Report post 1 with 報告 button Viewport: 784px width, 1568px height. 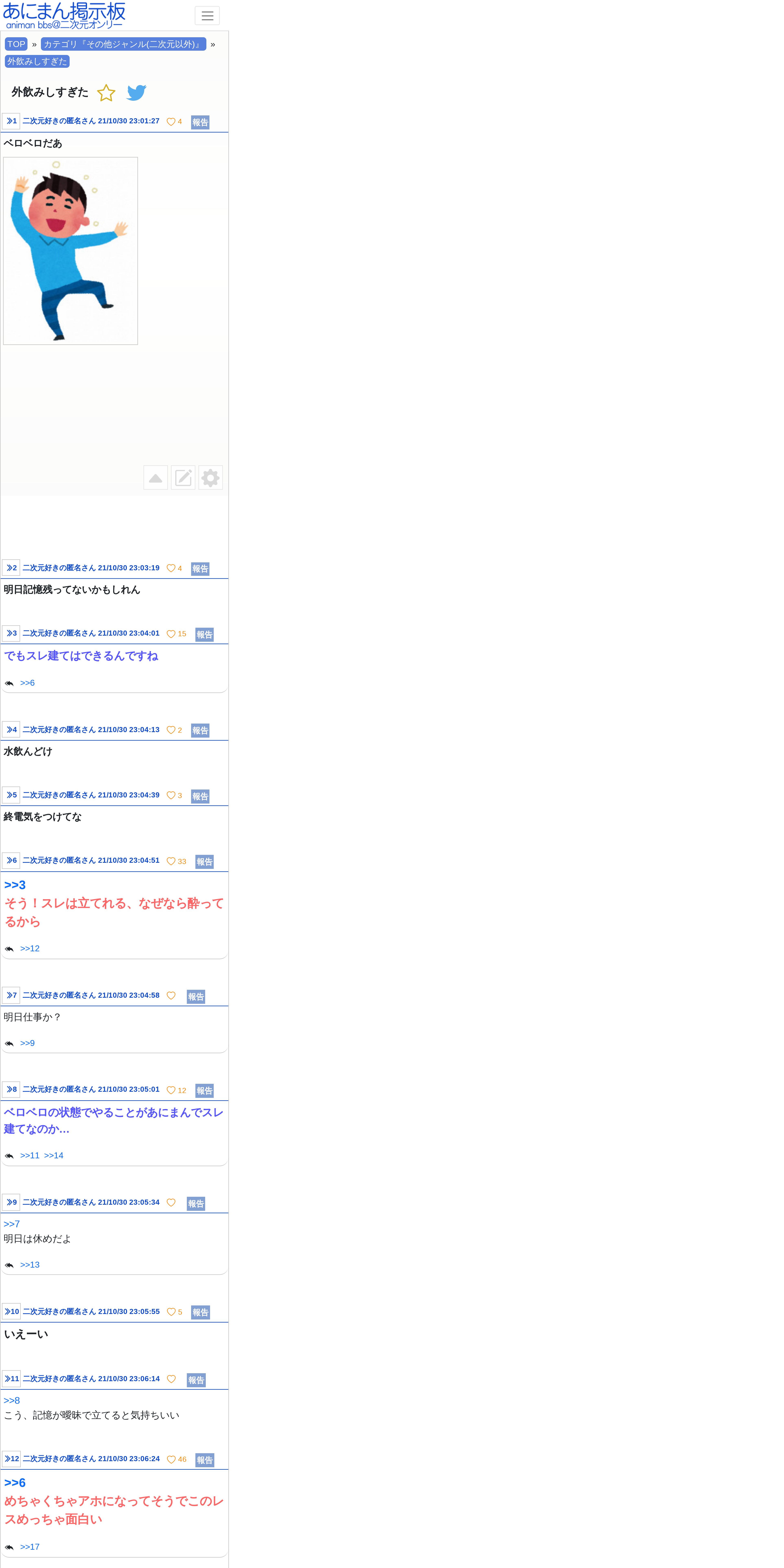[200, 122]
